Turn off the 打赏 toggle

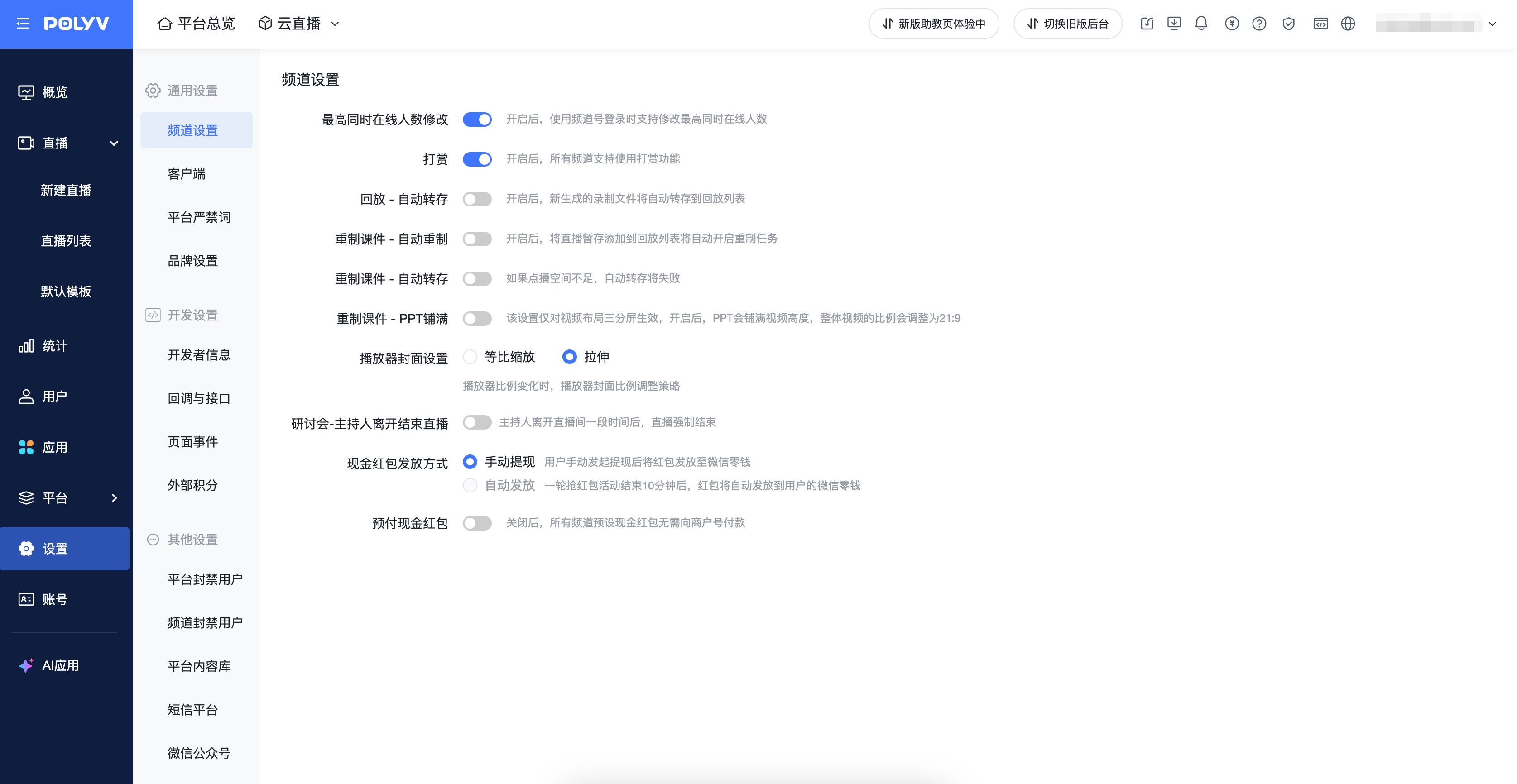coord(477,159)
